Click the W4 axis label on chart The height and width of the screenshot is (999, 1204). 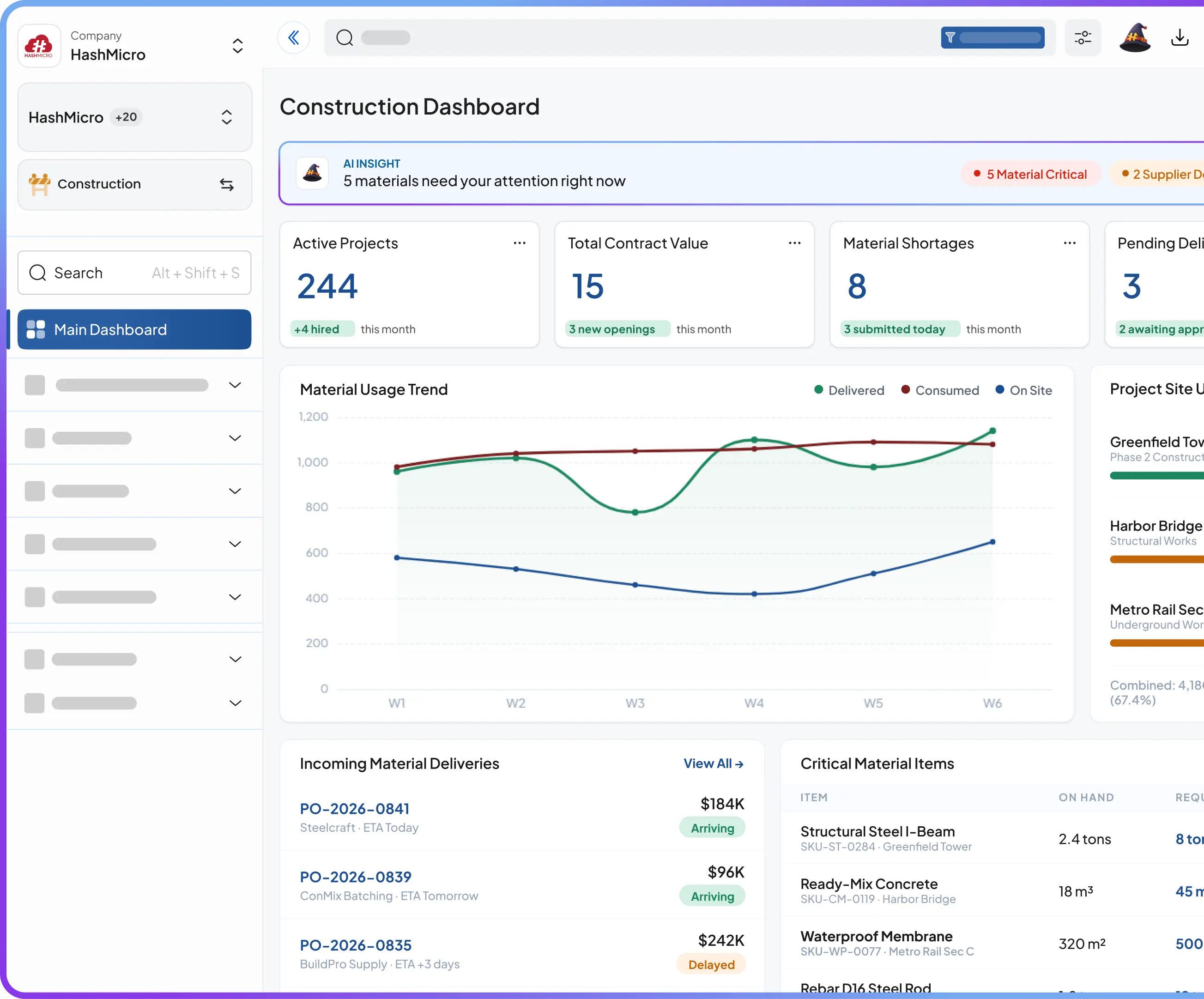754,703
